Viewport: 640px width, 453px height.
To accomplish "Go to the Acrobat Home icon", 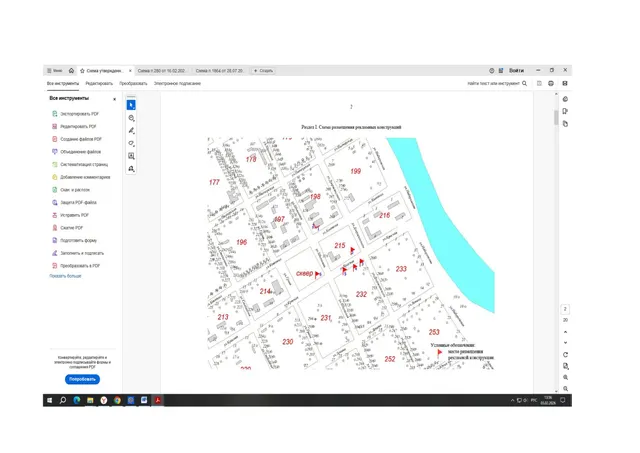I will point(71,71).
